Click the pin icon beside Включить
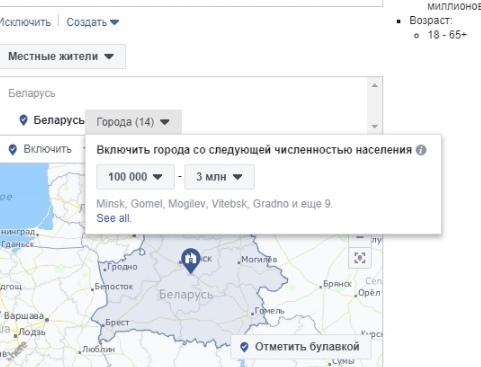 pos(13,150)
